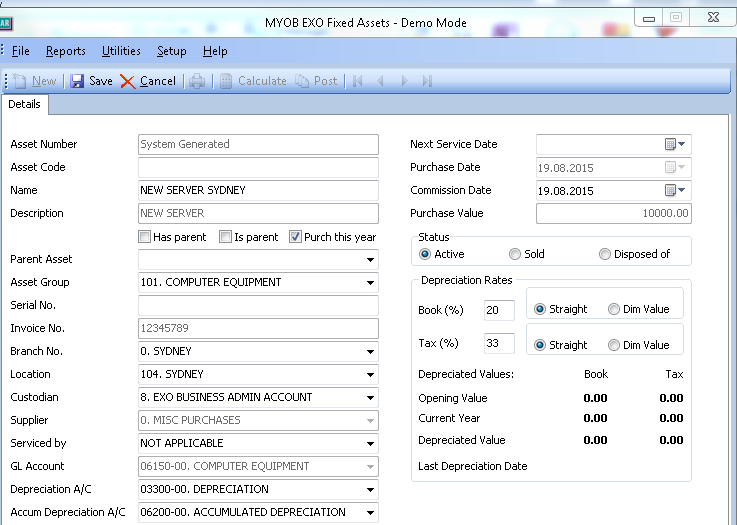Click the Description field NEW SERVER
The height and width of the screenshot is (525, 737).
click(x=258, y=213)
